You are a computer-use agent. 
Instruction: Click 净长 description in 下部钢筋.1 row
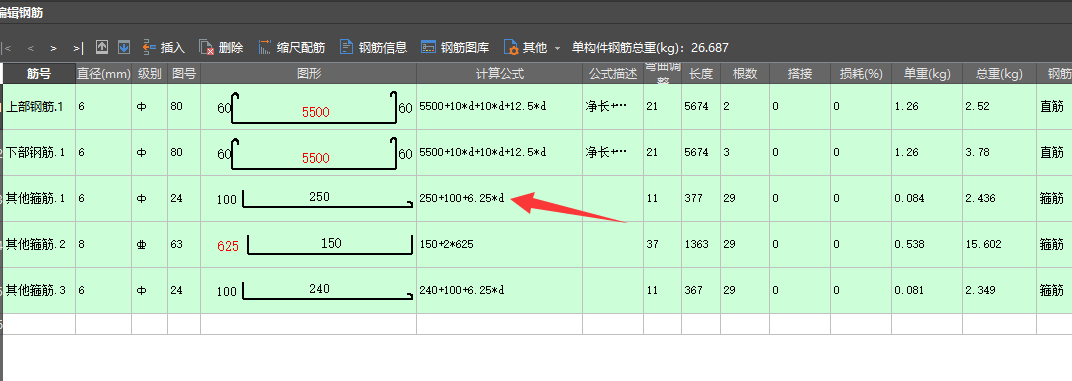(613, 153)
